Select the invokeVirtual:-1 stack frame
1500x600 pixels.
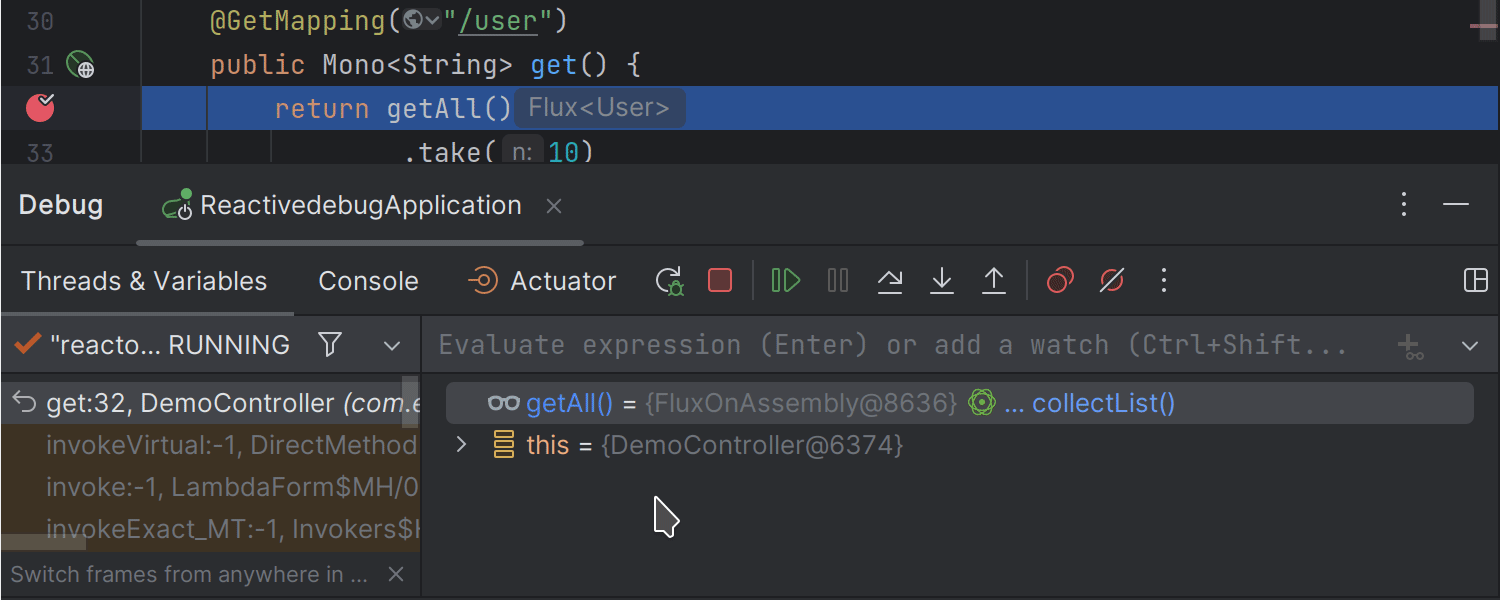[x=210, y=445]
